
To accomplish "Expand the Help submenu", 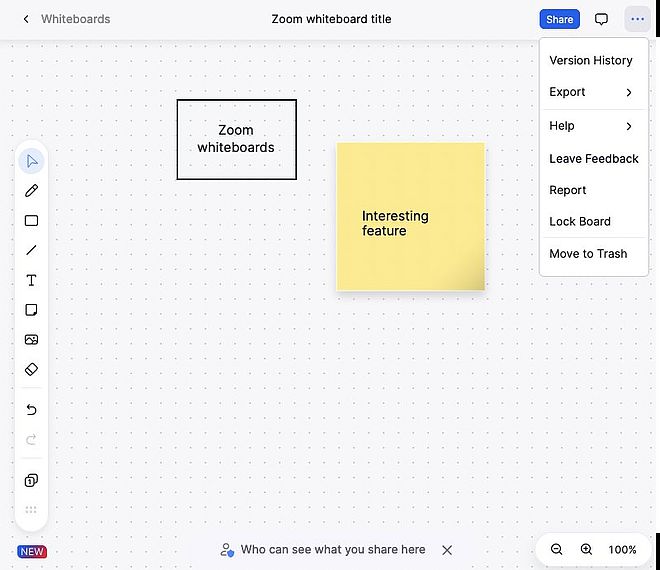I will click(593, 126).
